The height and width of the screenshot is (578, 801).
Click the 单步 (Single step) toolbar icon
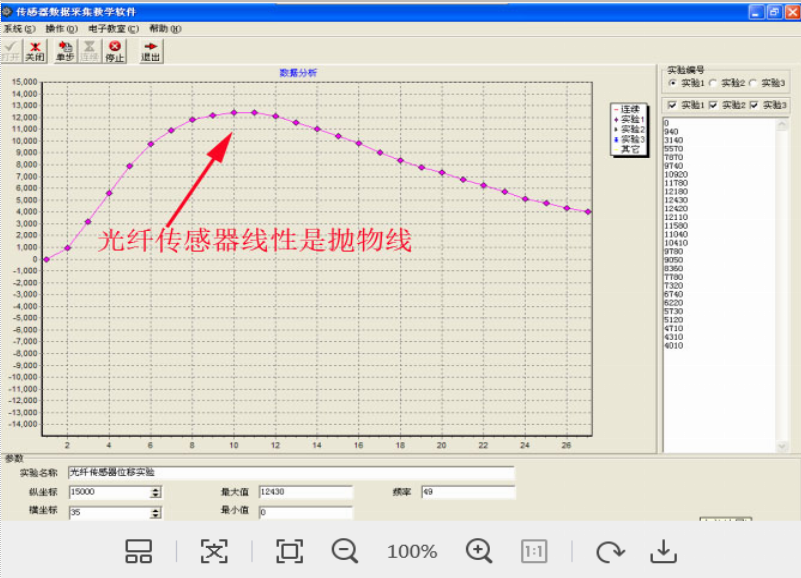pyautogui.click(x=65, y=51)
